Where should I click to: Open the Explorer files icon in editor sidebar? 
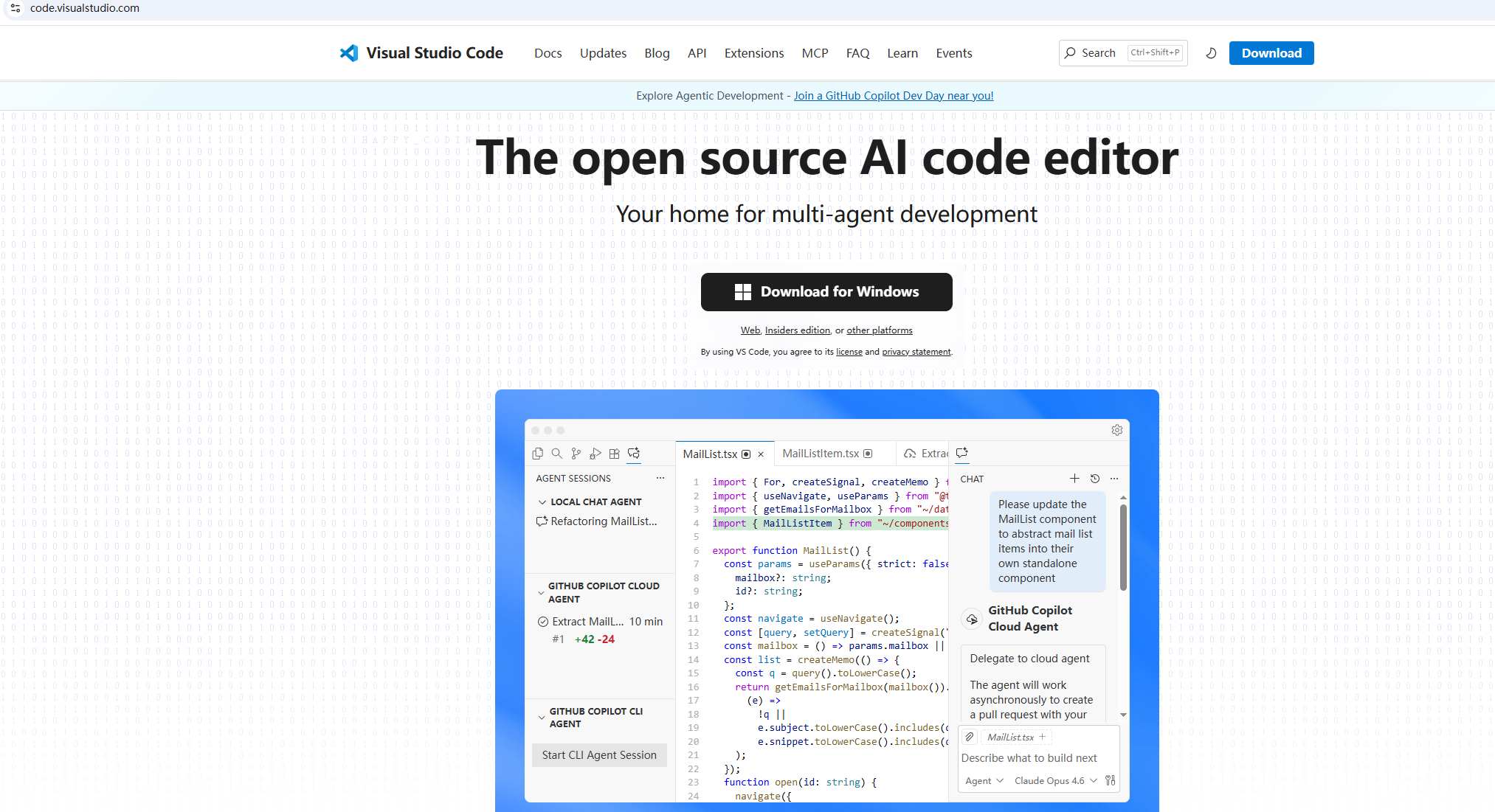tap(538, 454)
